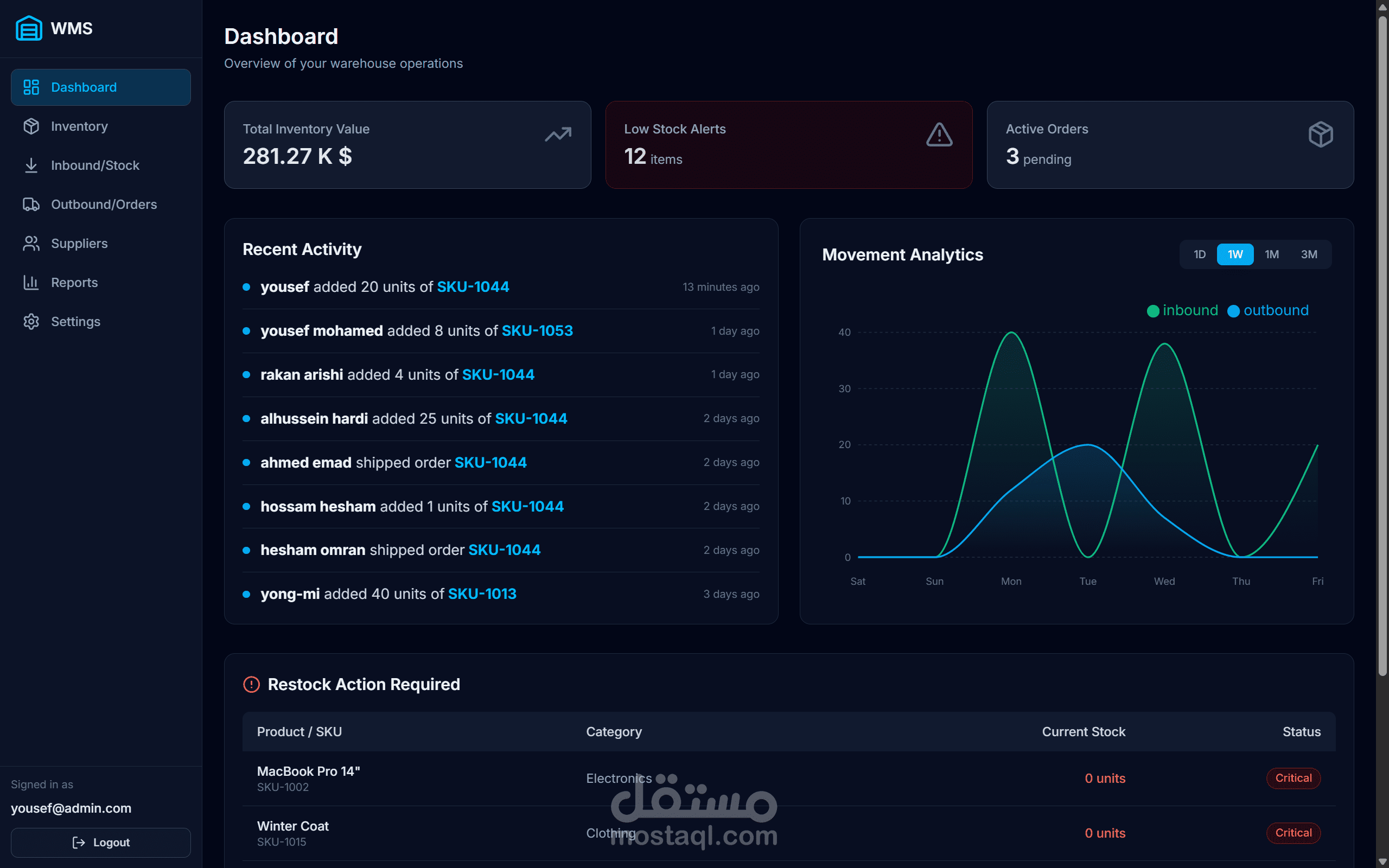Open Suppliers using the people icon
Screen dimensions: 1389x868
coord(31,244)
